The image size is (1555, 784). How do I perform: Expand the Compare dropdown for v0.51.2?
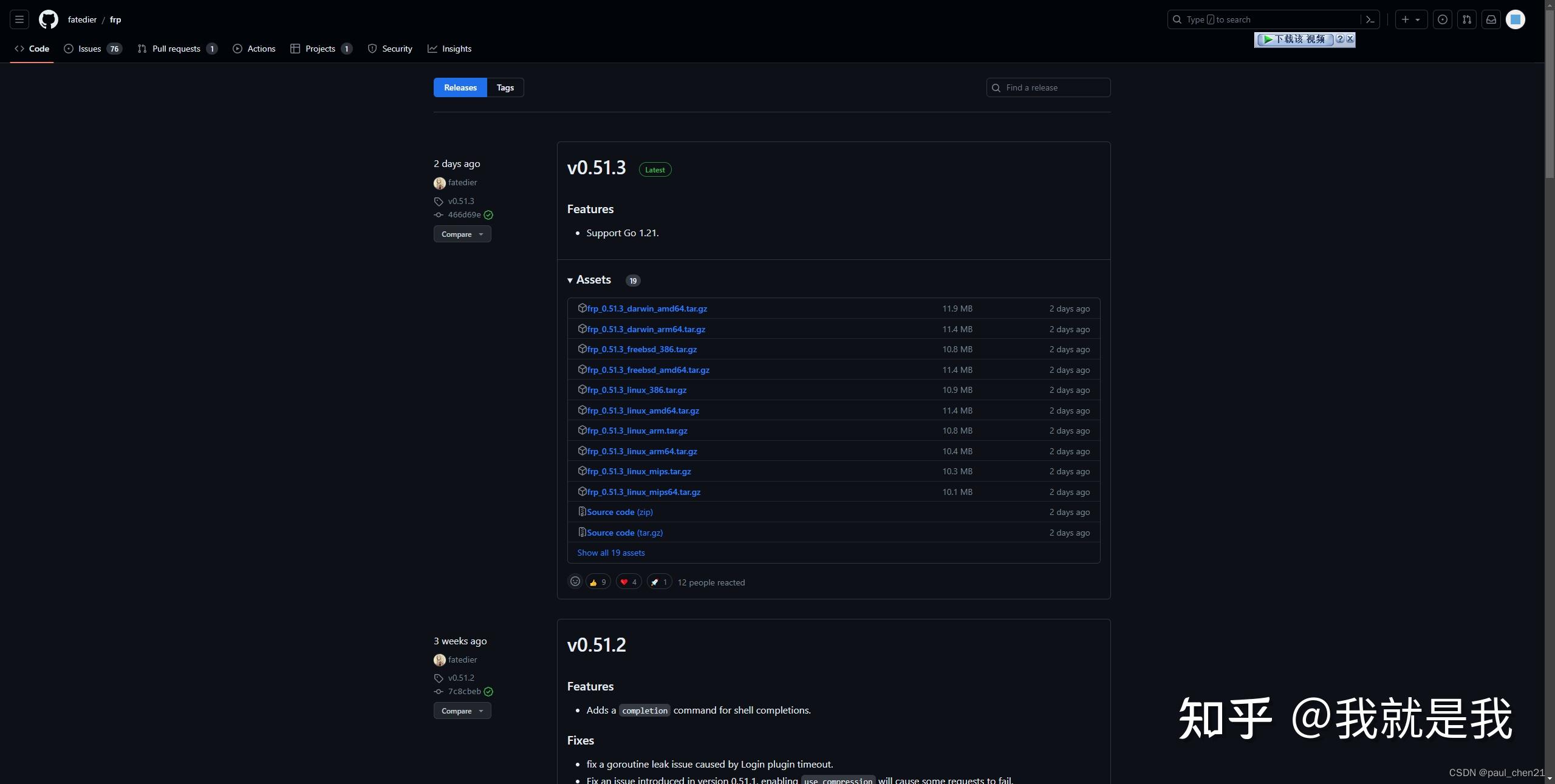coord(462,711)
